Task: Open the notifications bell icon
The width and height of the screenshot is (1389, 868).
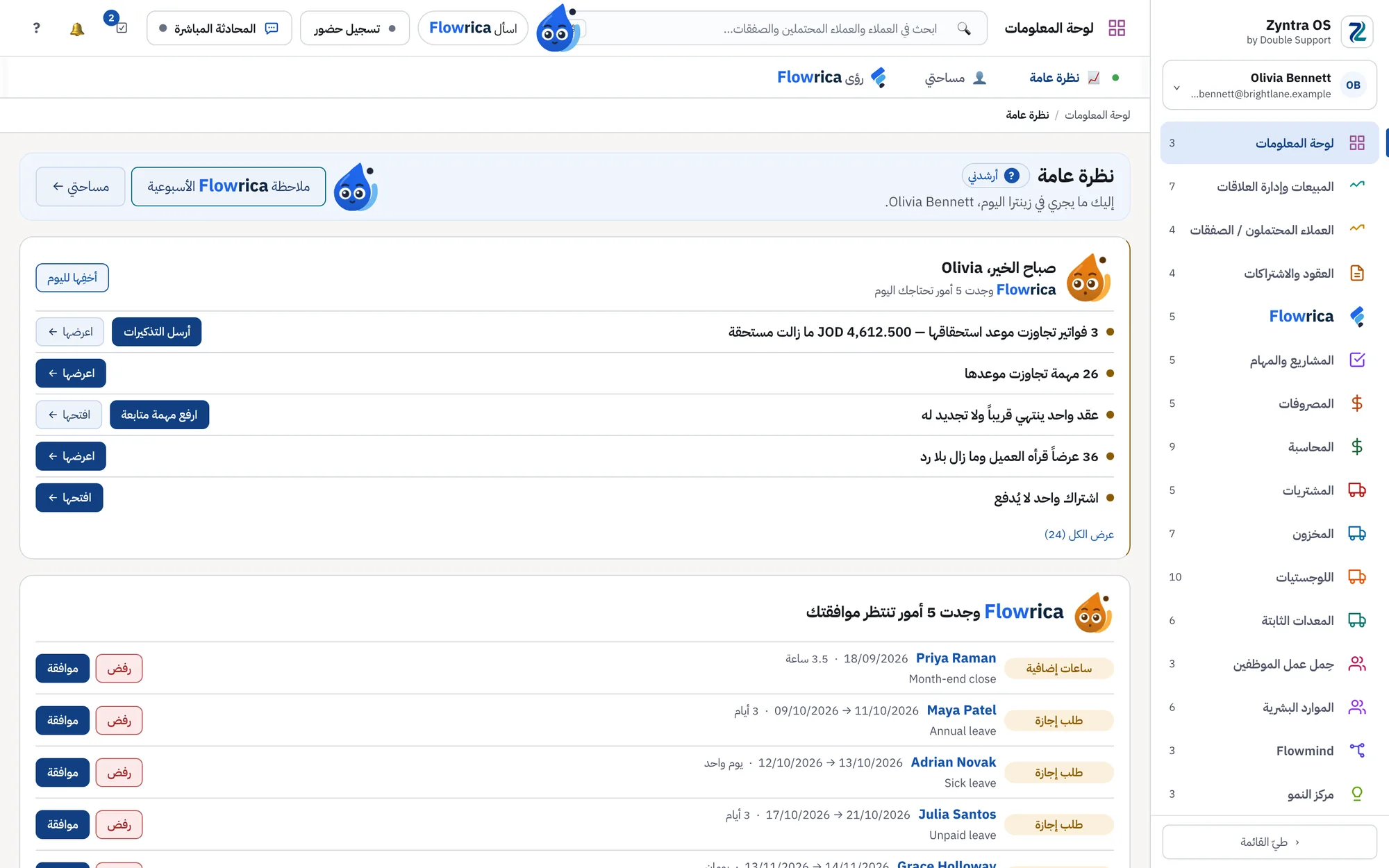Action: 77,28
